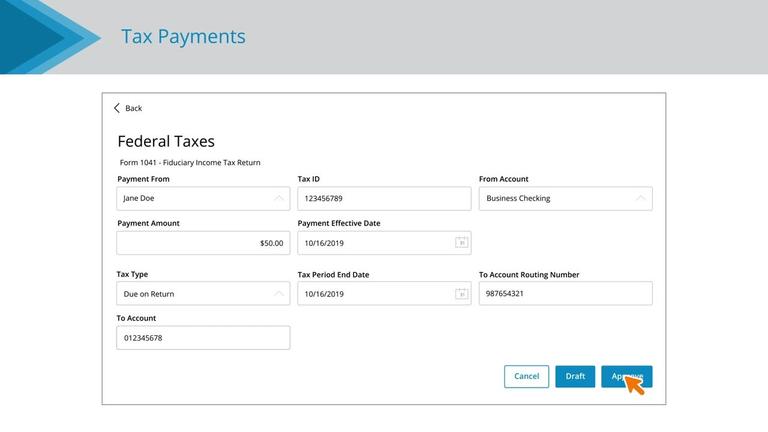768x432 pixels.
Task: Click the Approve button
Action: click(x=627, y=376)
